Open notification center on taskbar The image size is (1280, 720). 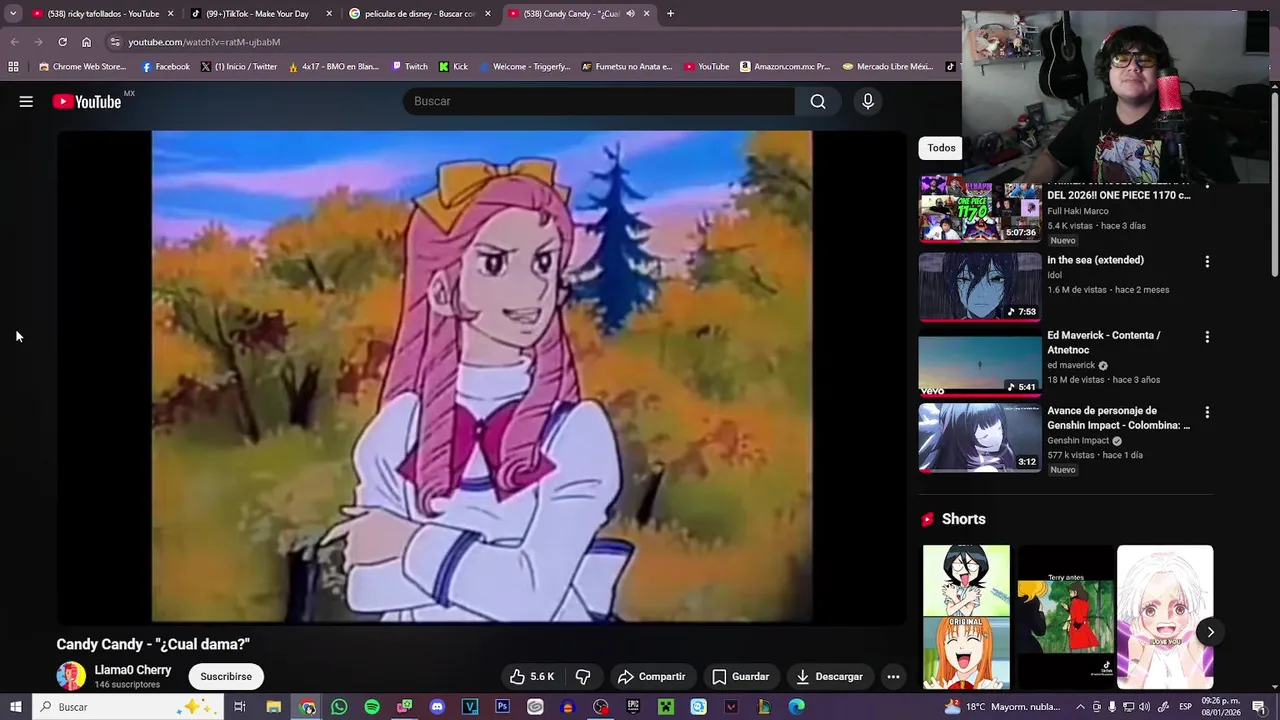pos(1258,707)
